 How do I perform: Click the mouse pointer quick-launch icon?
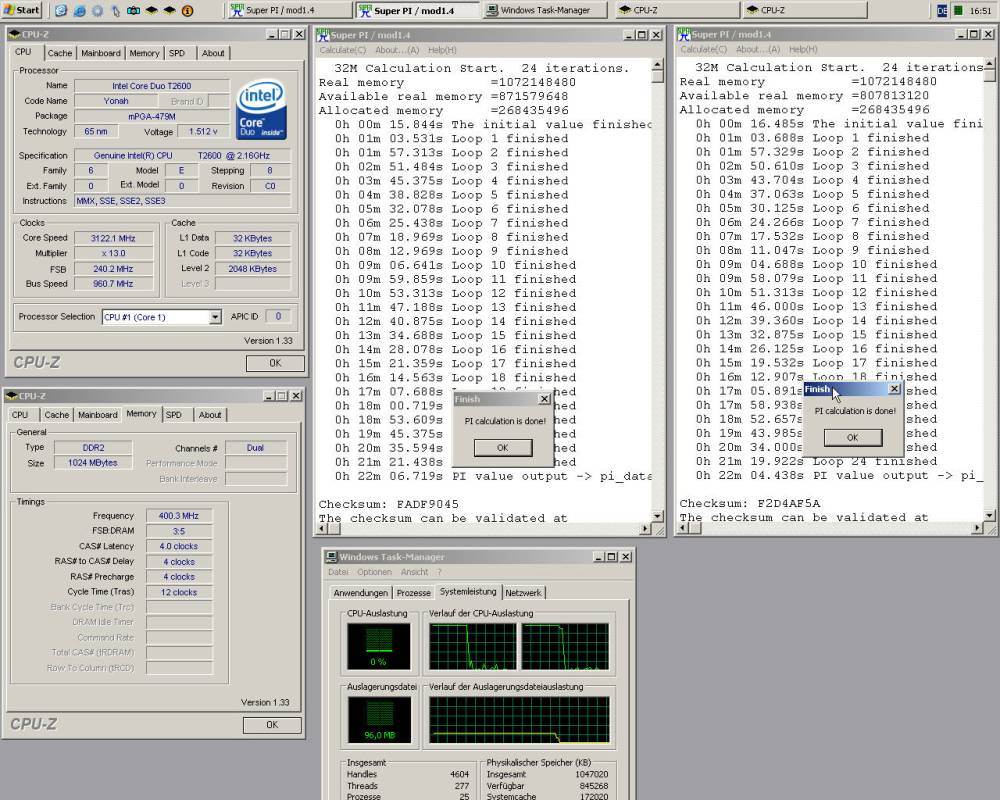115,11
